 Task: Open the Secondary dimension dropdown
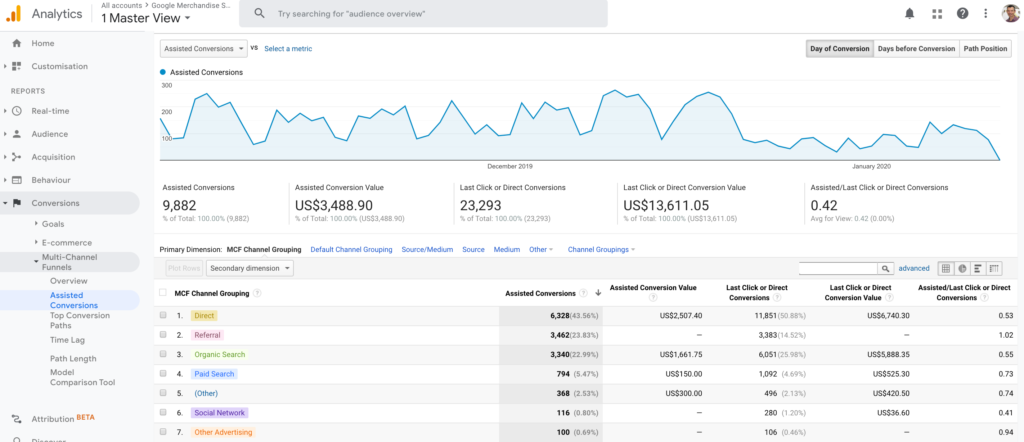249,268
